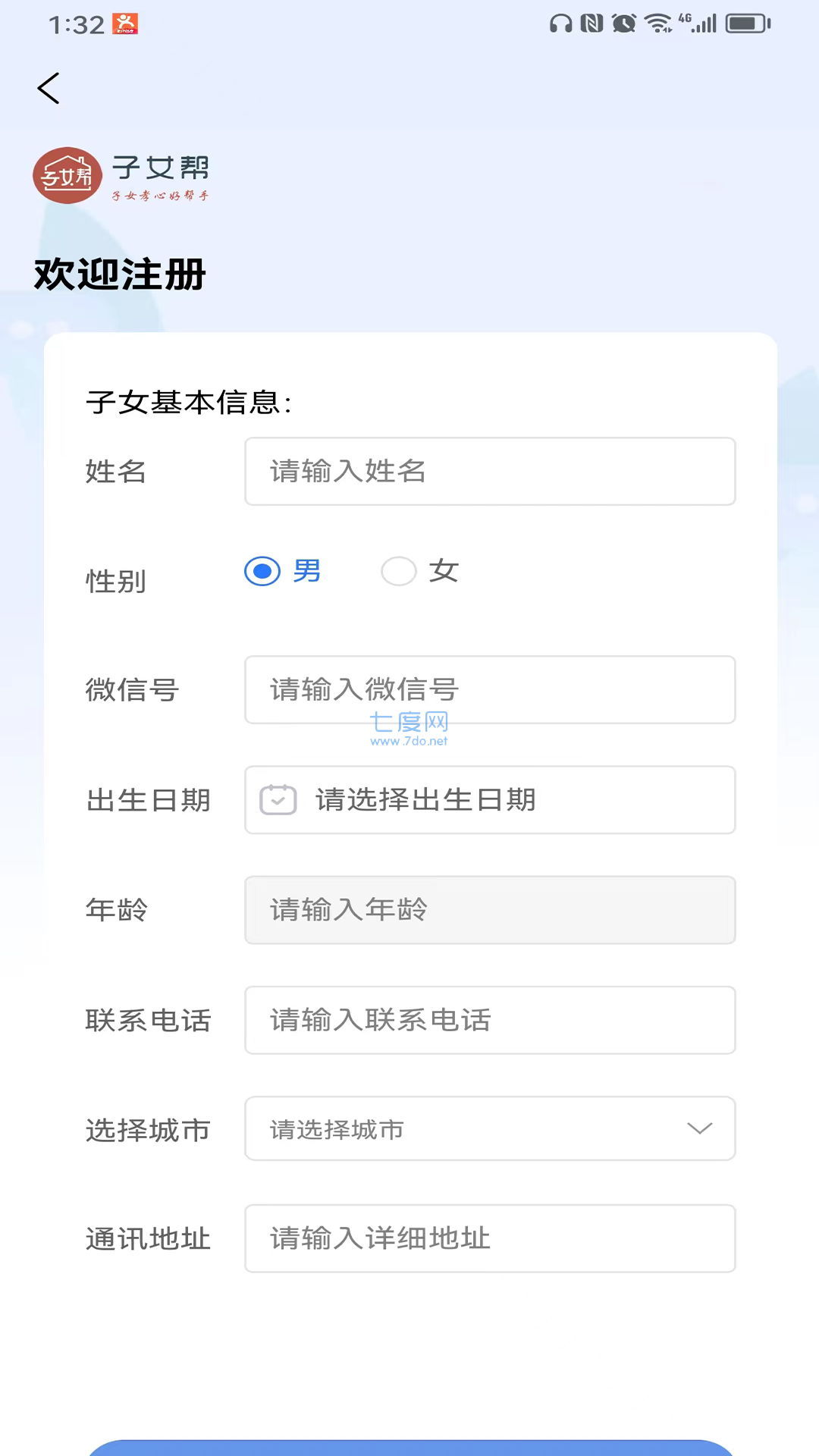Click the 请输入详细地址 address field
The width and height of the screenshot is (819, 1456).
coord(490,1238)
